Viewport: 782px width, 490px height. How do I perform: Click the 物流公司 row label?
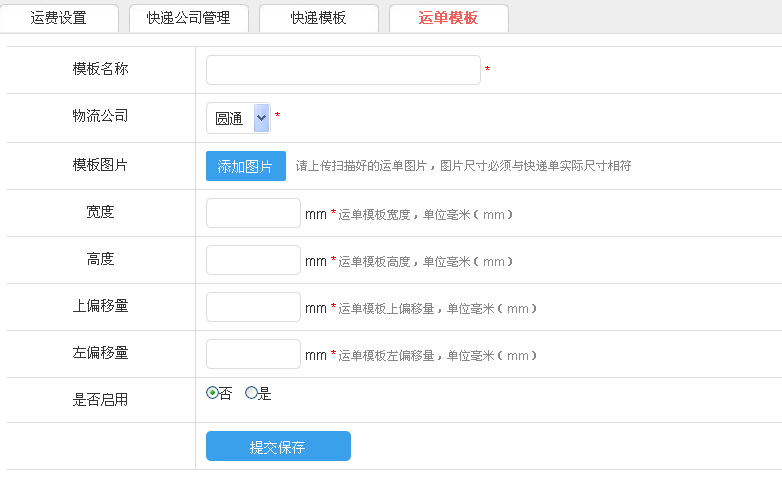tap(100, 116)
